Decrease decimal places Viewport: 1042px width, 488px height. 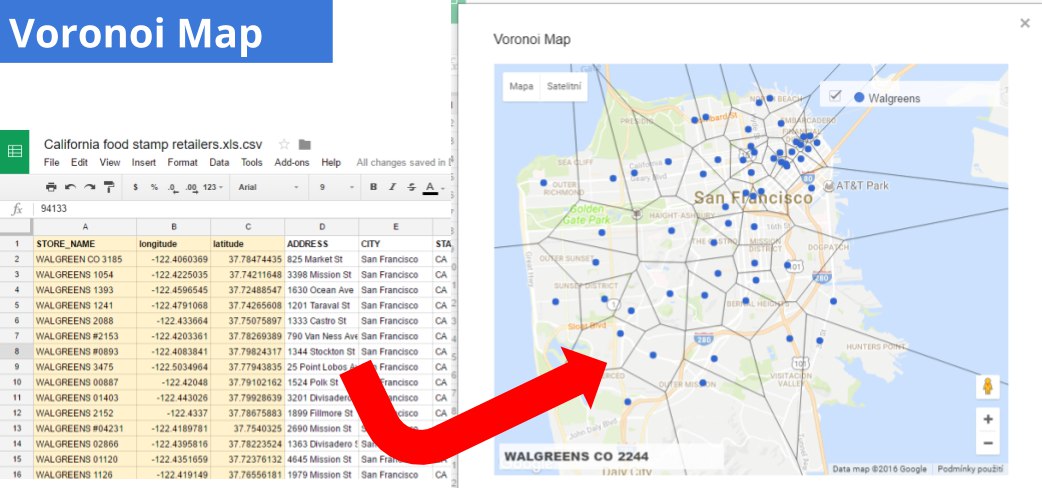click(173, 187)
